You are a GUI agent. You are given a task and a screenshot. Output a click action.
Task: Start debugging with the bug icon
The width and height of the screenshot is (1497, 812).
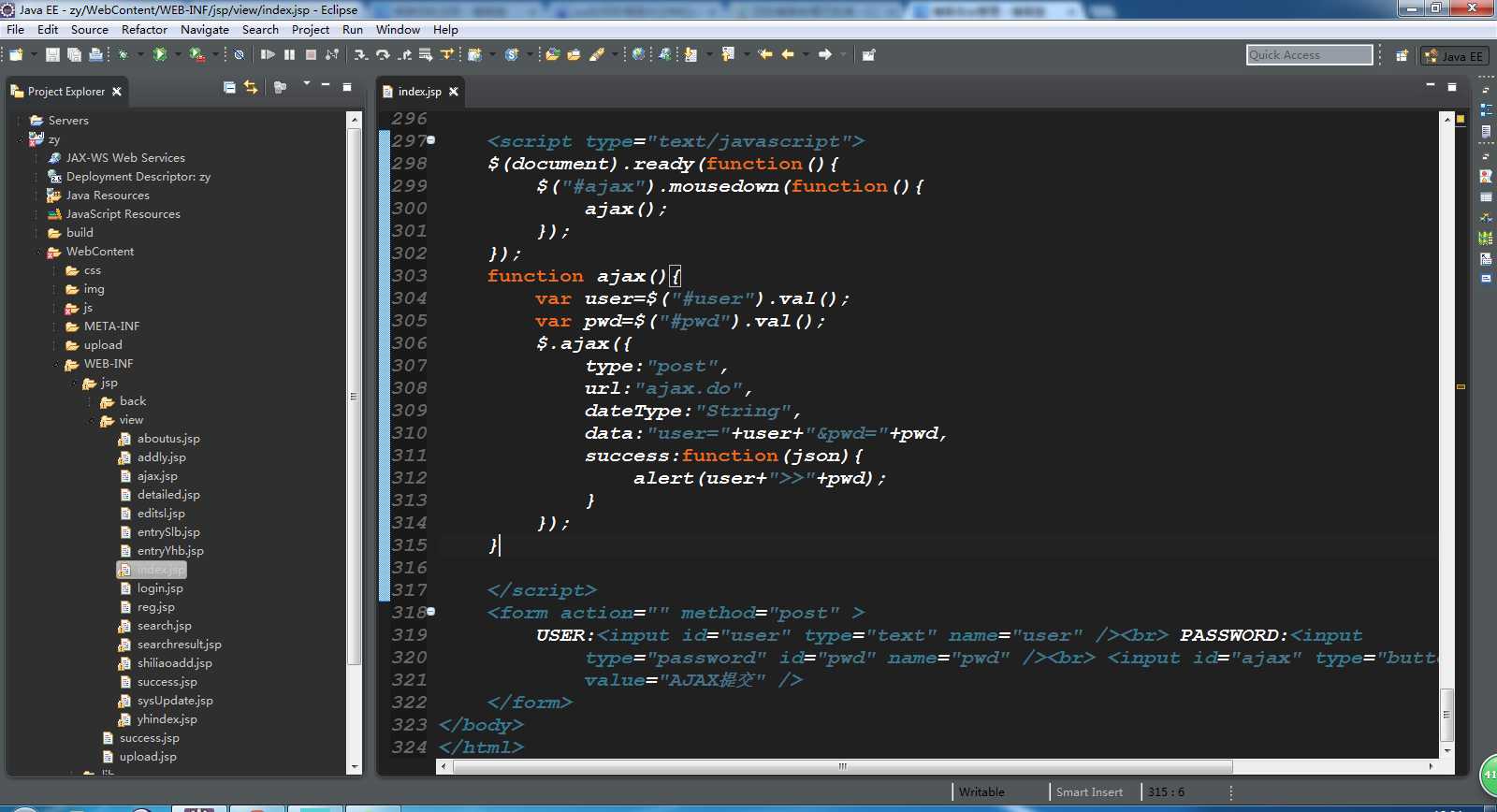point(123,54)
